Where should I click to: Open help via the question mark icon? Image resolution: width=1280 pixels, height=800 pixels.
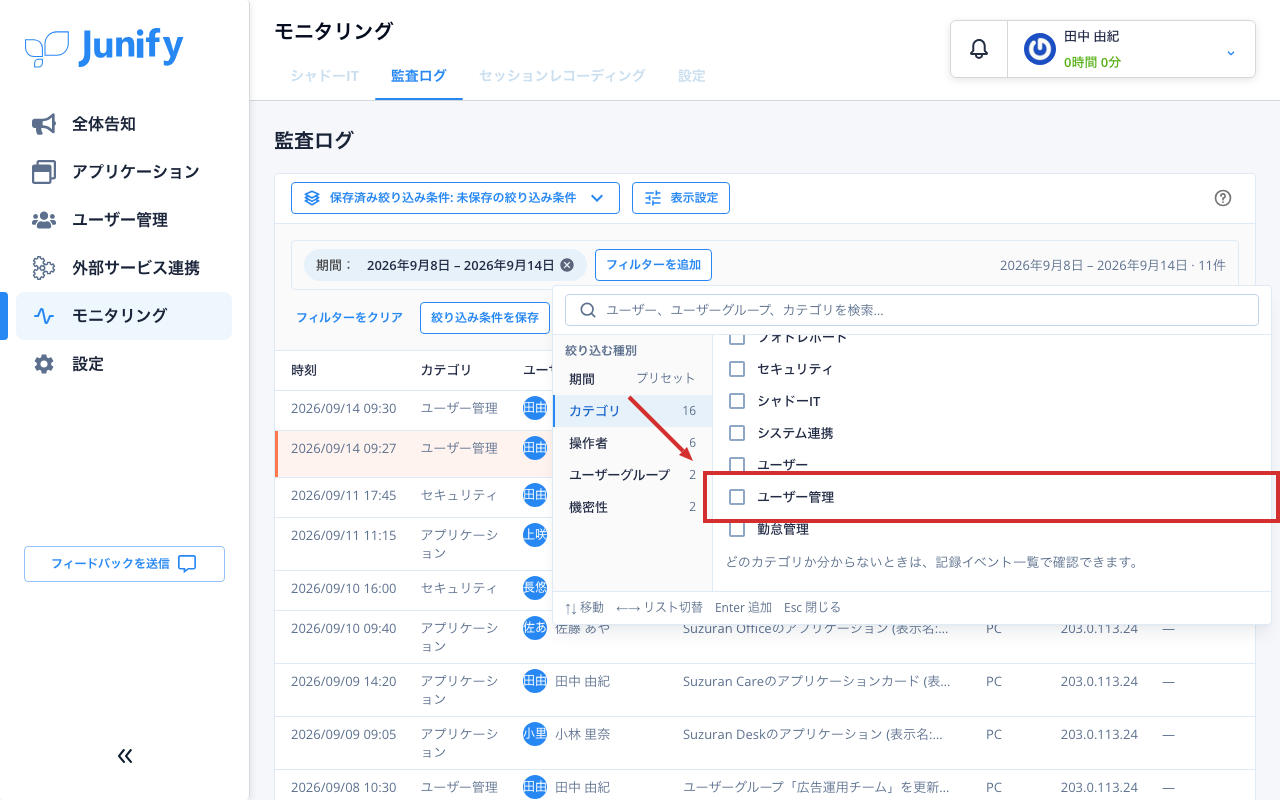tap(1222, 198)
